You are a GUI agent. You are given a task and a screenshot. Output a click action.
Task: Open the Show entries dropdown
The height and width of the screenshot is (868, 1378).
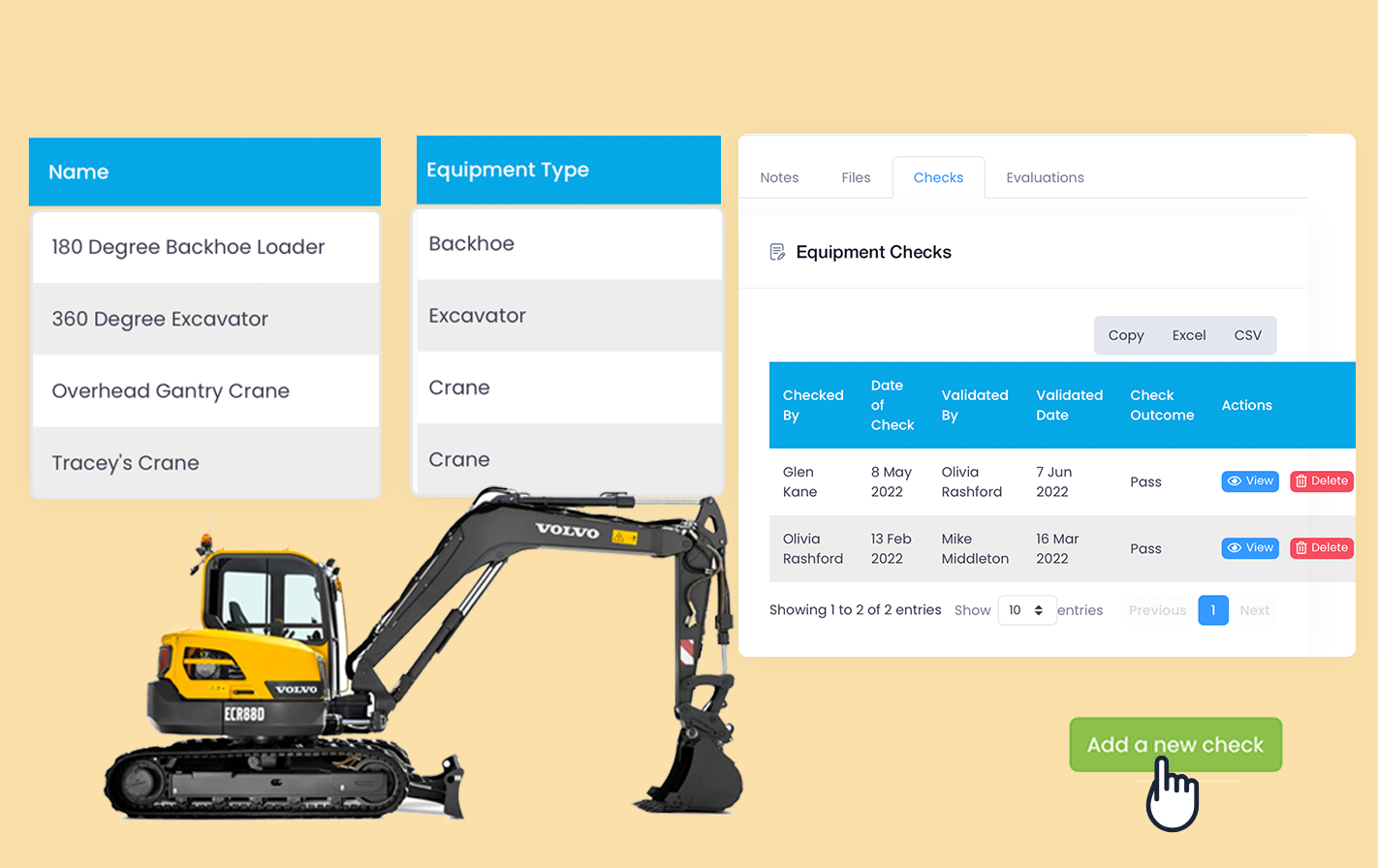pyautogui.click(x=1026, y=609)
